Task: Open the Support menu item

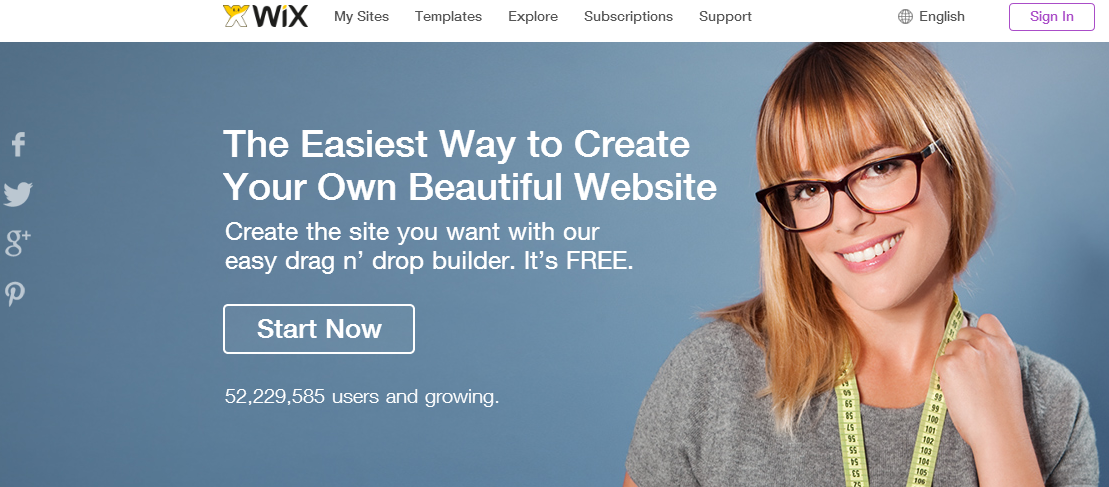Action: coord(725,16)
